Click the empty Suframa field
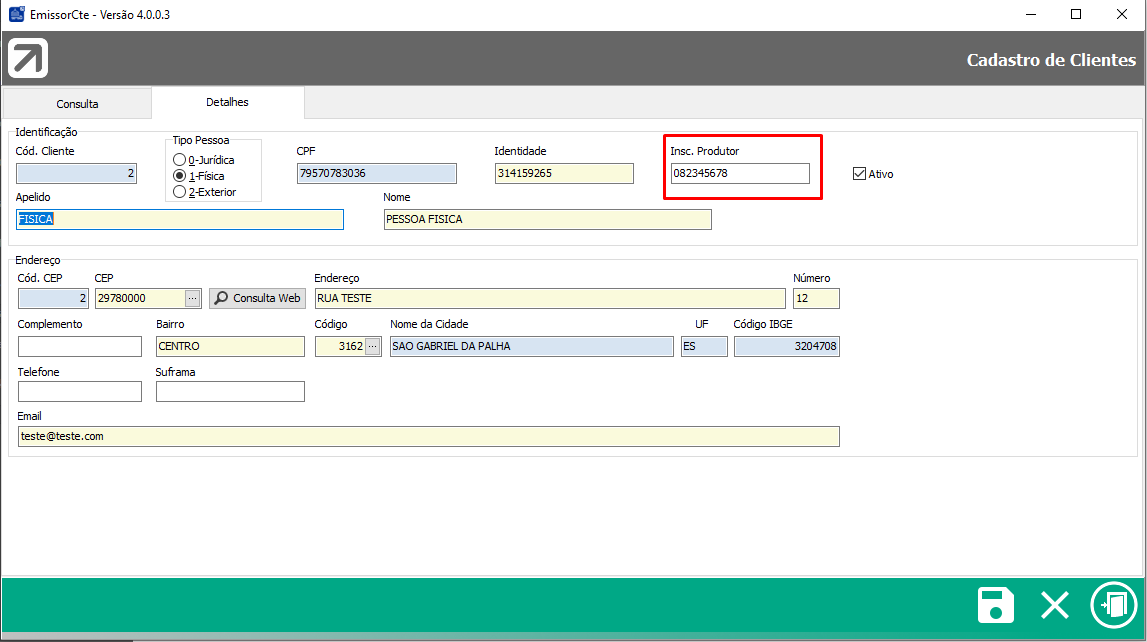The width and height of the screenshot is (1147, 642). pyautogui.click(x=230, y=392)
